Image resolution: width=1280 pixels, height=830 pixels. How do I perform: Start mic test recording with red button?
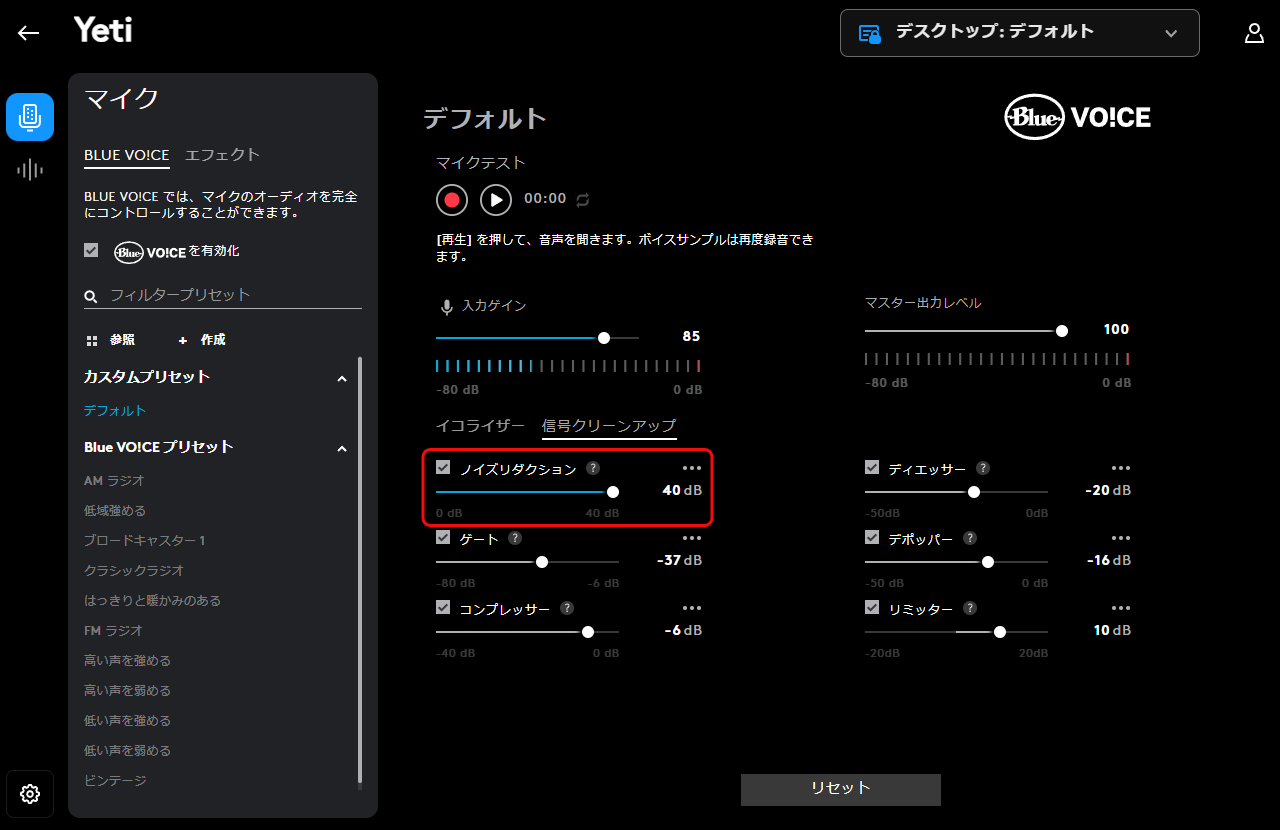[452, 200]
